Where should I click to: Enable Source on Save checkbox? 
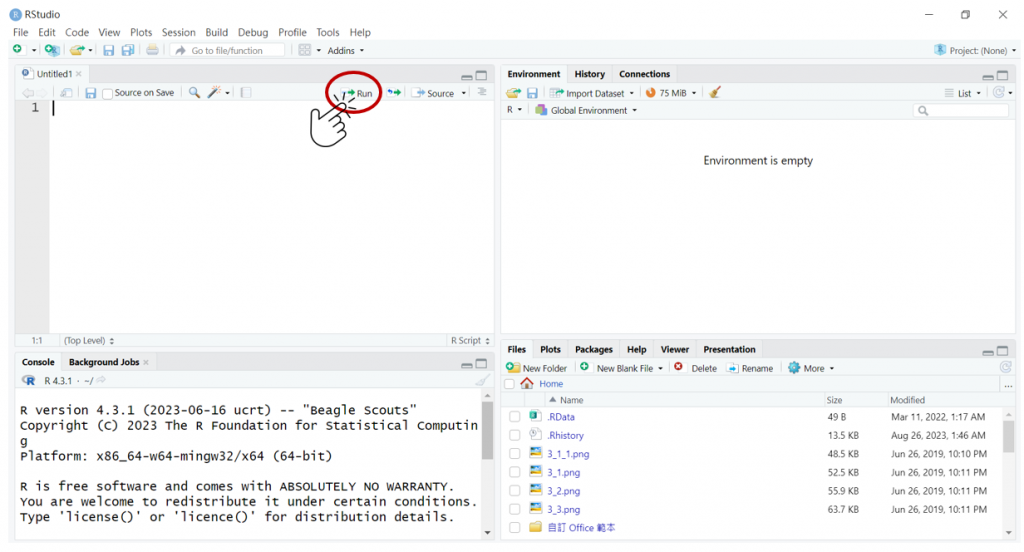[x=108, y=93]
